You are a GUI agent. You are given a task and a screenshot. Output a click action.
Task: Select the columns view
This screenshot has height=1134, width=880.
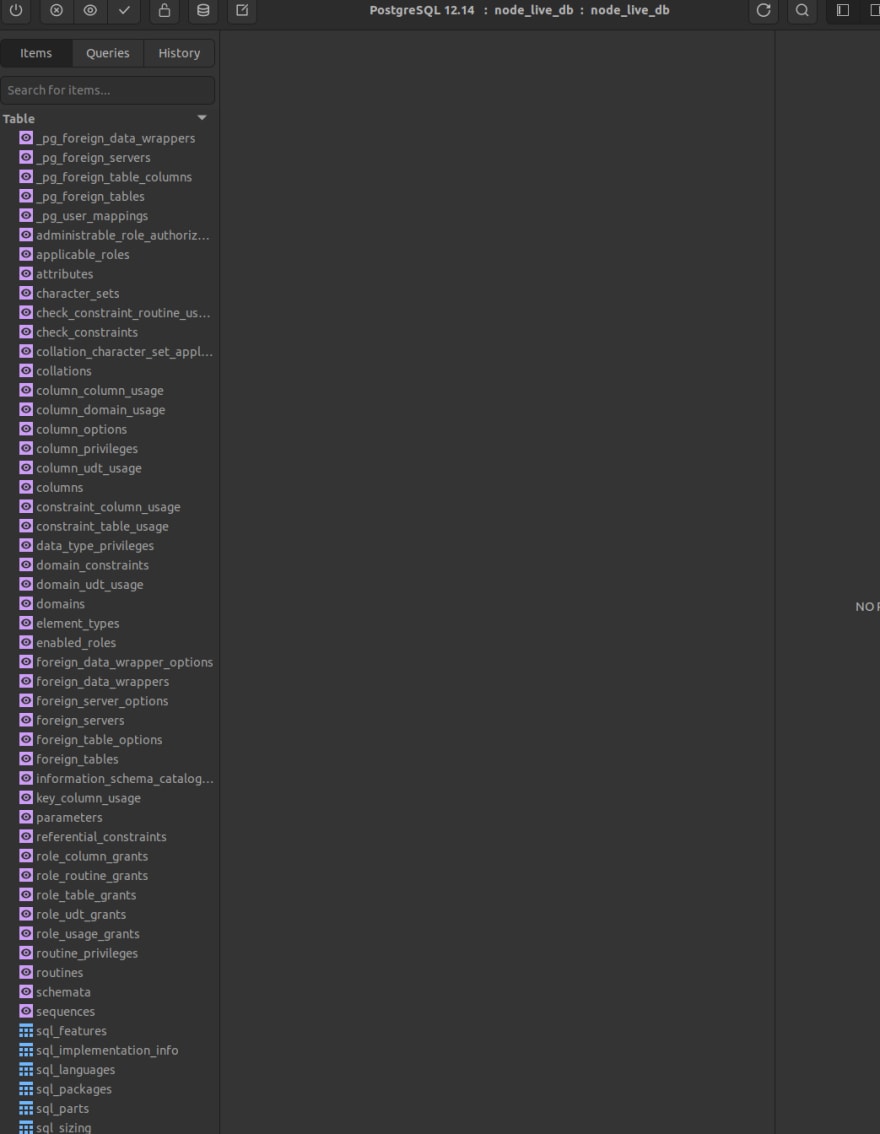point(60,488)
